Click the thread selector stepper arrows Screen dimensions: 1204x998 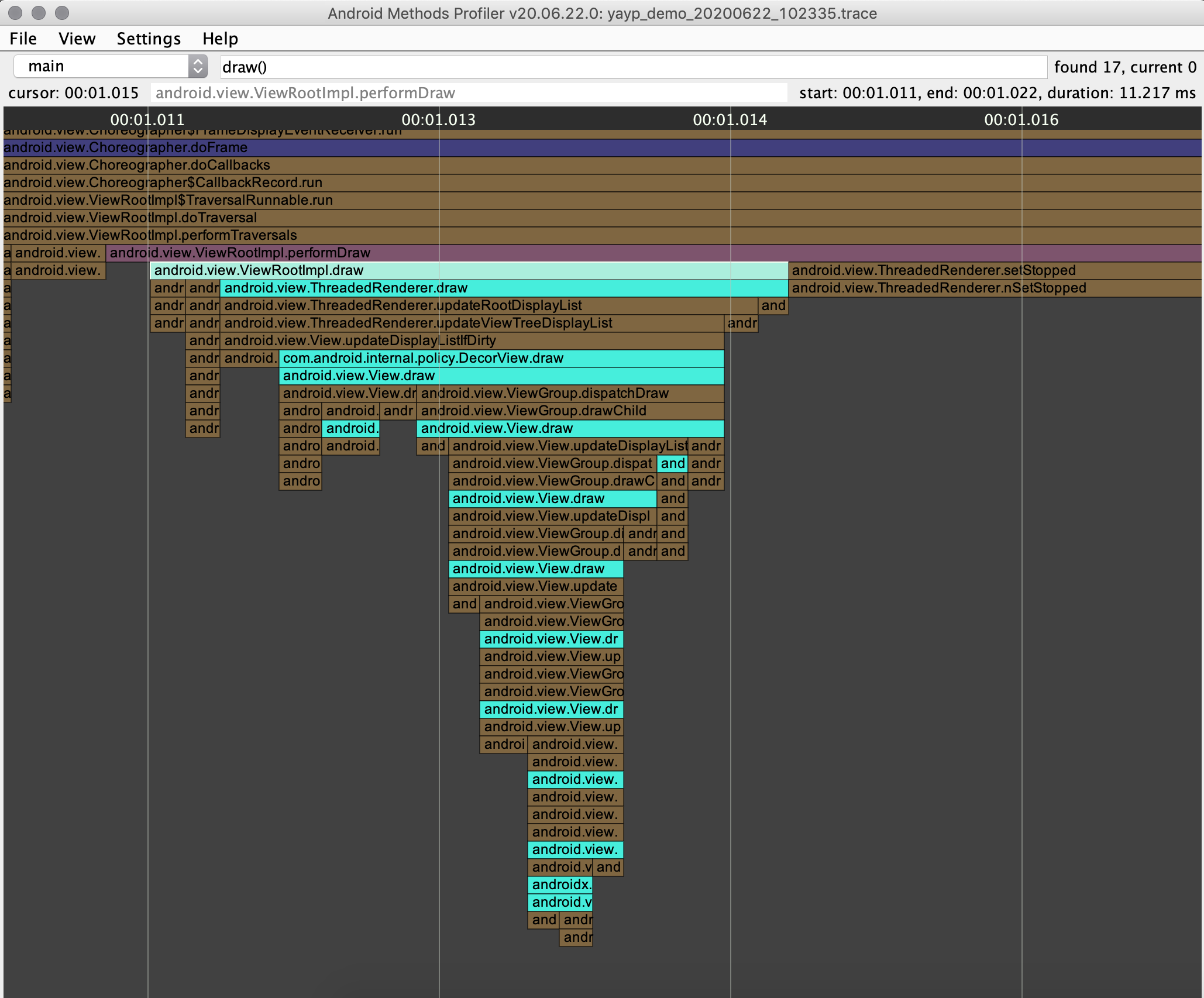point(198,66)
